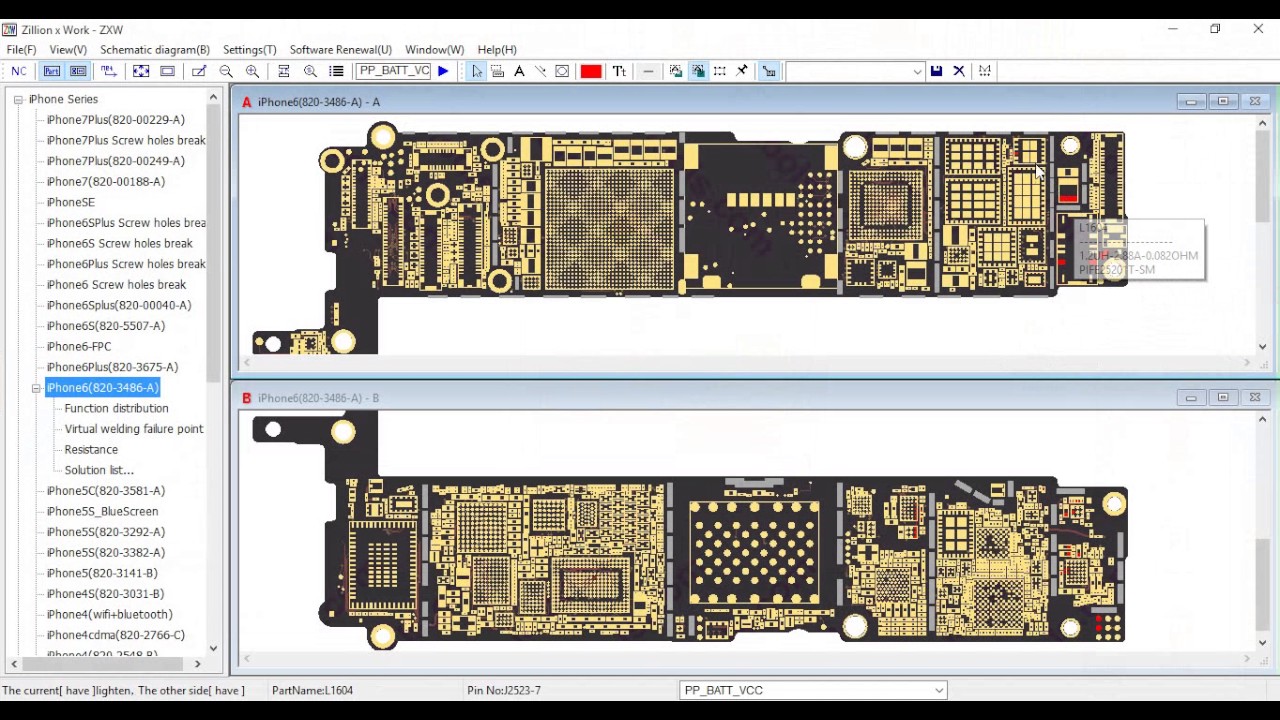
Task: Click the fit-to-window arrows icon
Action: [141, 71]
